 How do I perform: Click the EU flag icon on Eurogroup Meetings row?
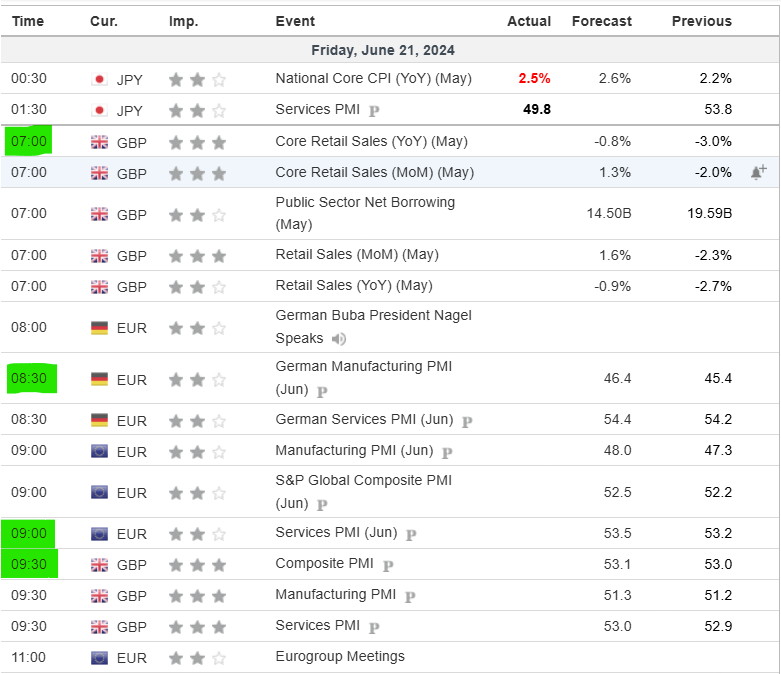99,658
